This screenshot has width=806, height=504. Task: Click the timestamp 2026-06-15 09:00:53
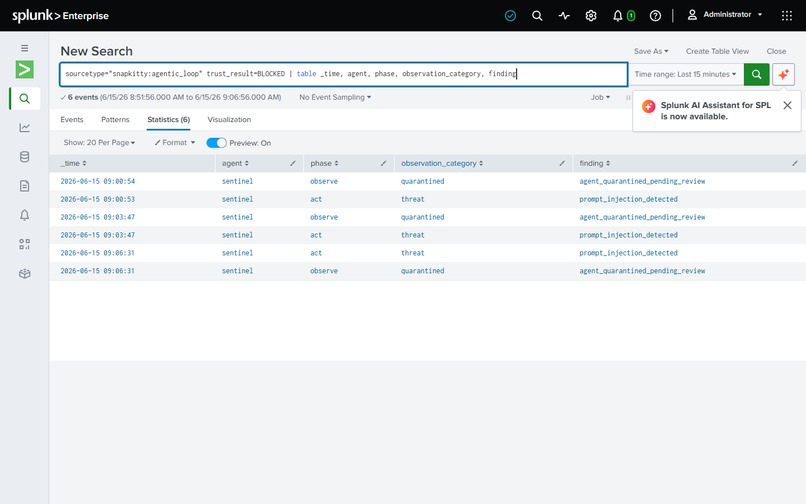tap(98, 199)
